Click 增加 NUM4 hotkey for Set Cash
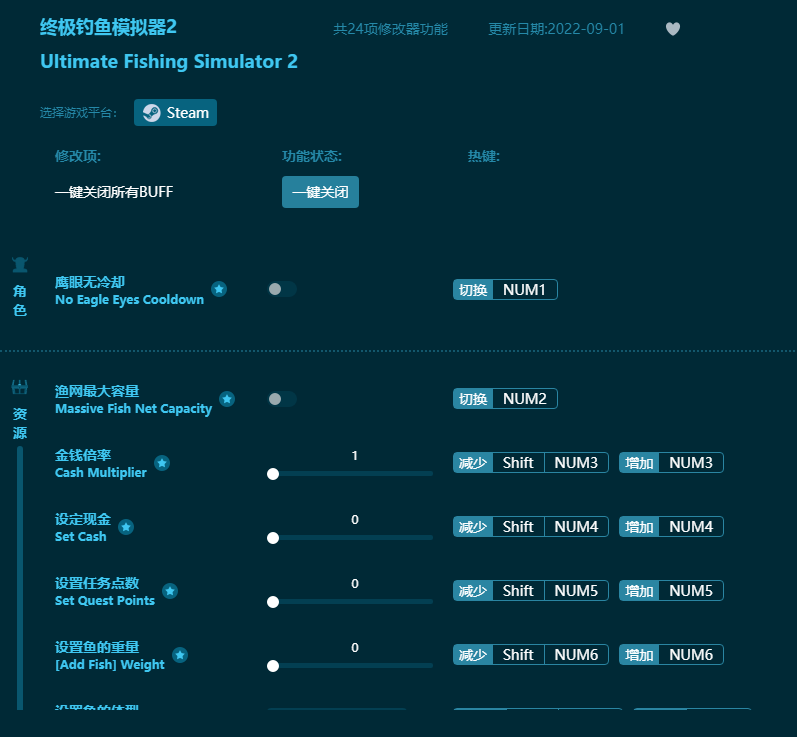This screenshot has height=737, width=797. click(x=671, y=527)
